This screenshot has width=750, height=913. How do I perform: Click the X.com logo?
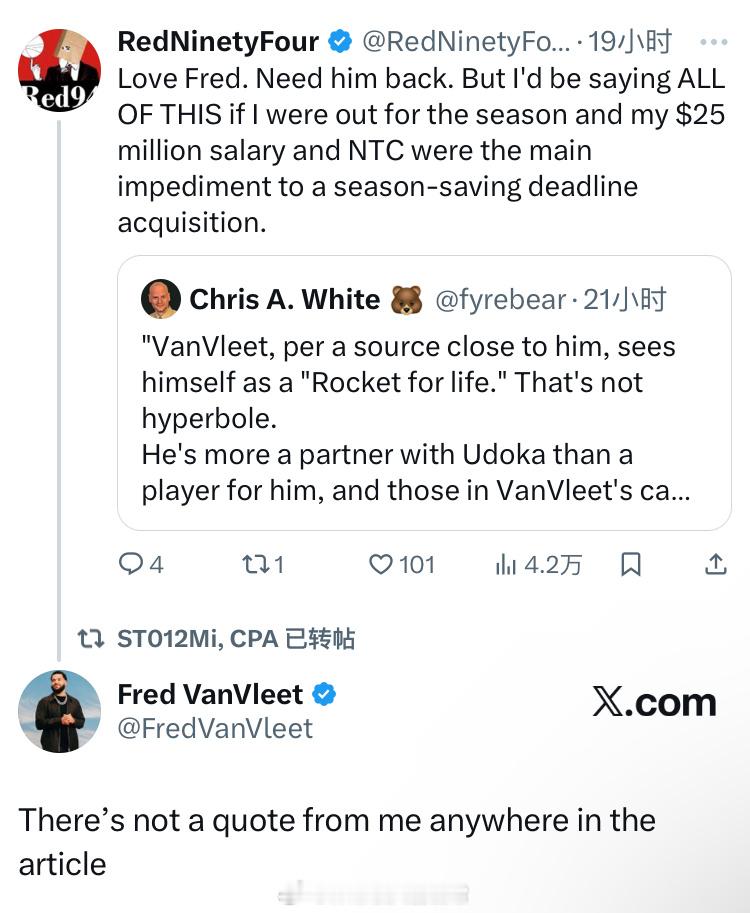click(654, 702)
